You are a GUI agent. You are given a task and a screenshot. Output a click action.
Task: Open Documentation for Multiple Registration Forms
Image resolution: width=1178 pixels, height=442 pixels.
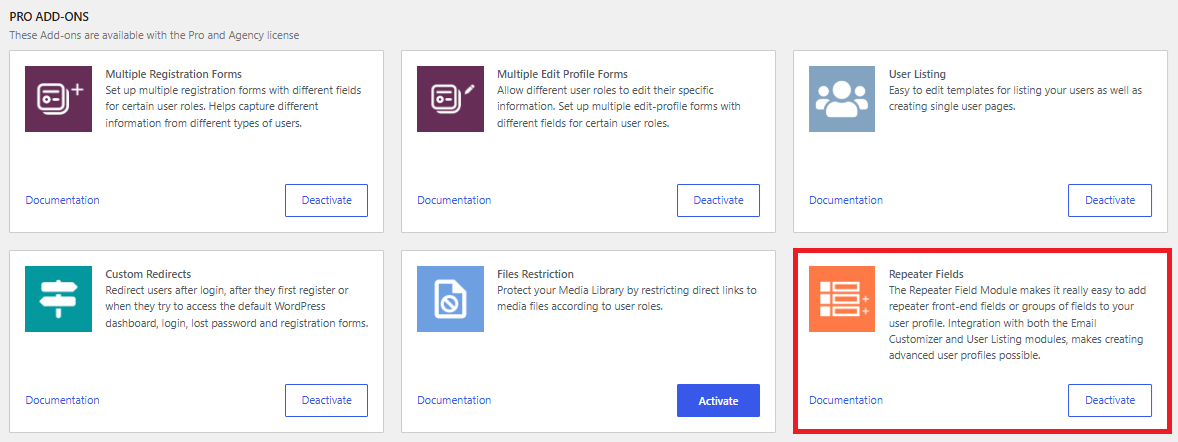coord(62,200)
